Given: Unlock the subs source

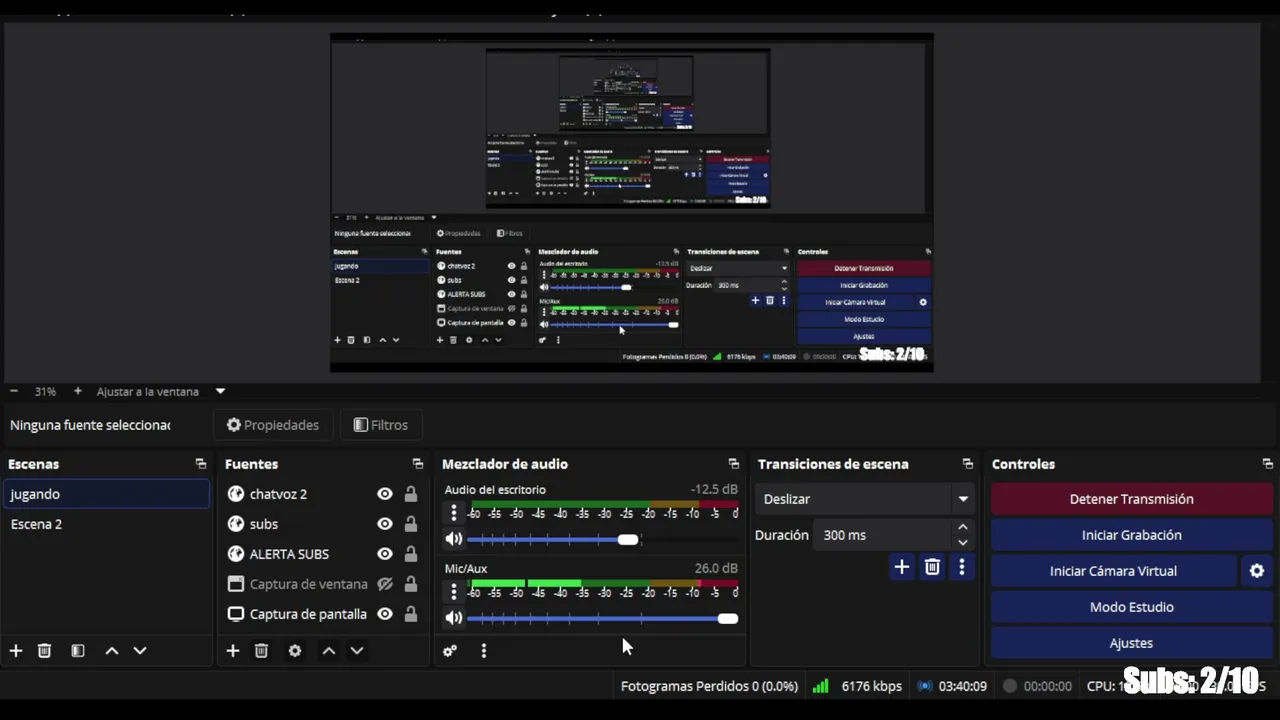Looking at the screenshot, I should click(x=410, y=524).
